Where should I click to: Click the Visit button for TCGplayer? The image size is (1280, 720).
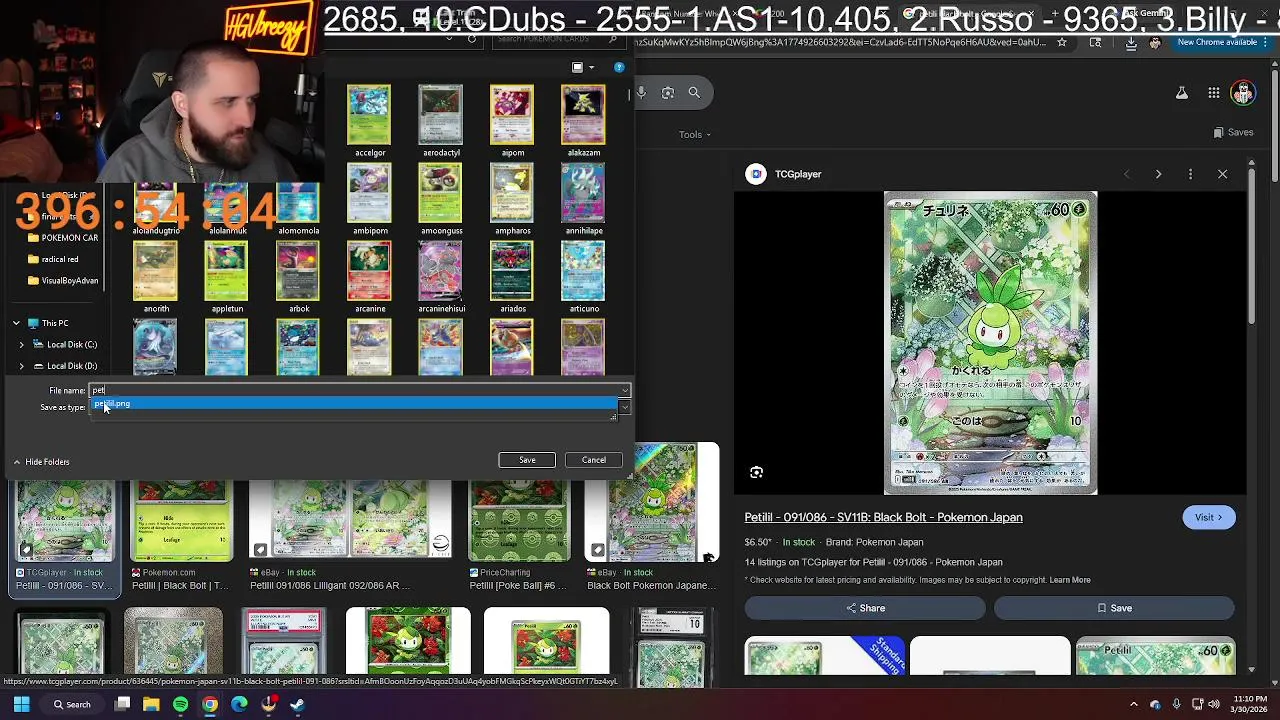(x=1208, y=517)
